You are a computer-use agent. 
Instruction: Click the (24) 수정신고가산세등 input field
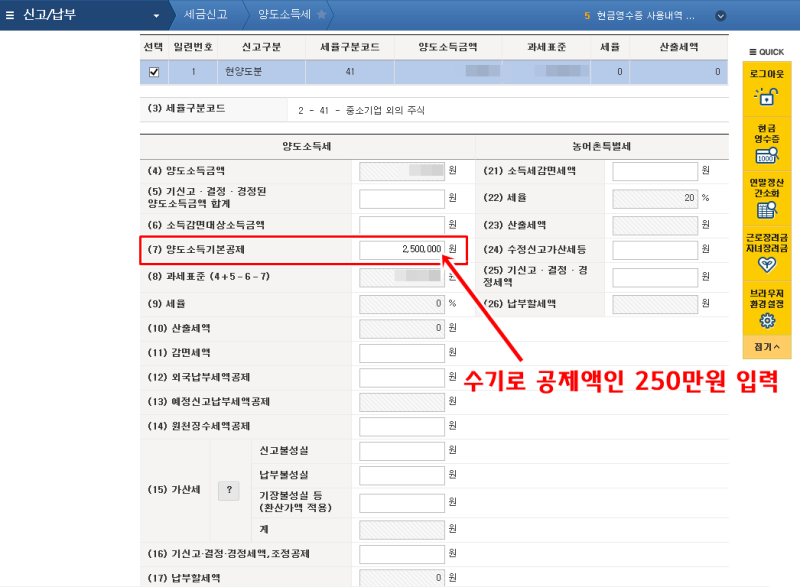[655, 249]
